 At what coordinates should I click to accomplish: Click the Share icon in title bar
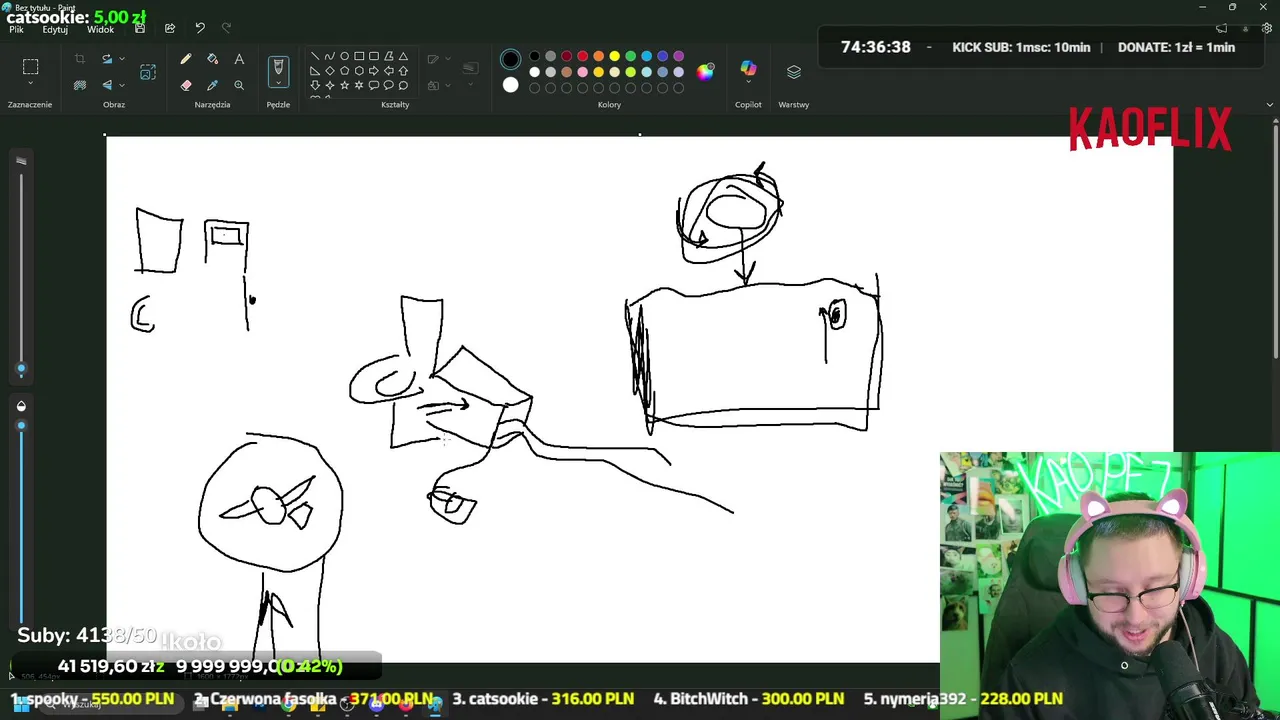170,28
